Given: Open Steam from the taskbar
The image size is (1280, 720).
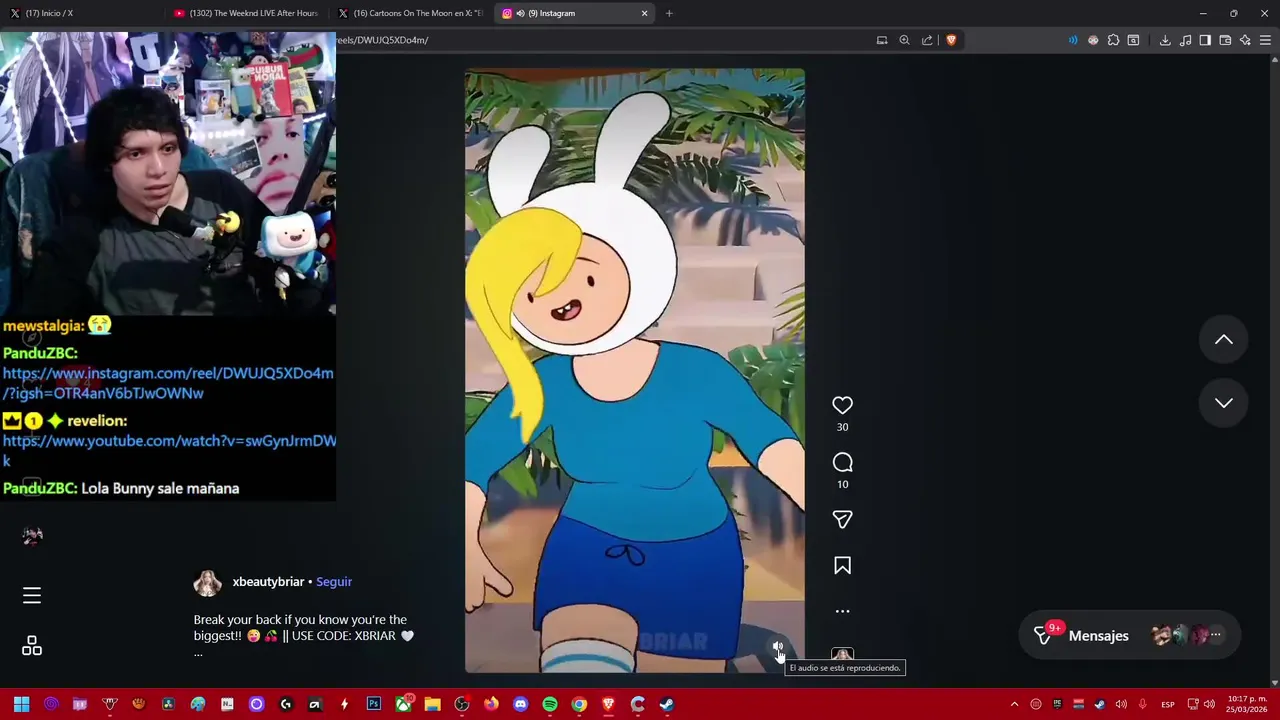Looking at the screenshot, I should tap(667, 704).
